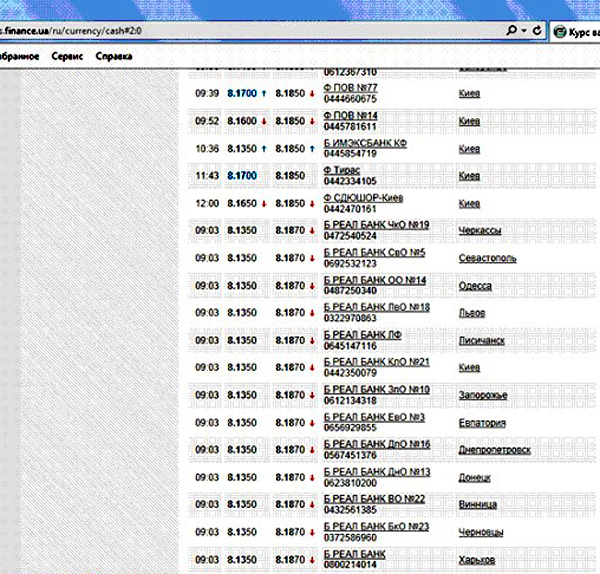Click the search magnifier icon in address bar
This screenshot has width=600, height=574.
(x=512, y=30)
